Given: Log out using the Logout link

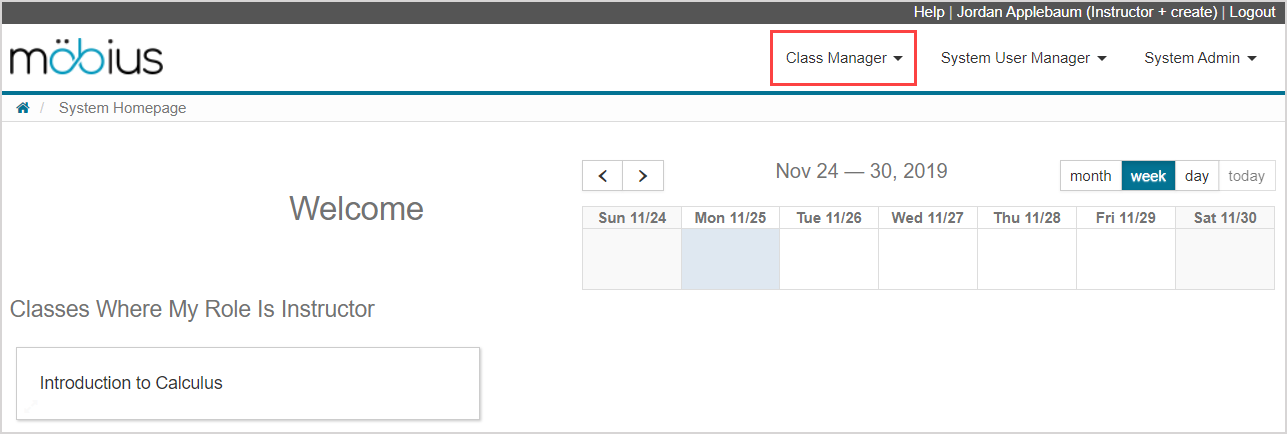Looking at the screenshot, I should coord(1252,12).
